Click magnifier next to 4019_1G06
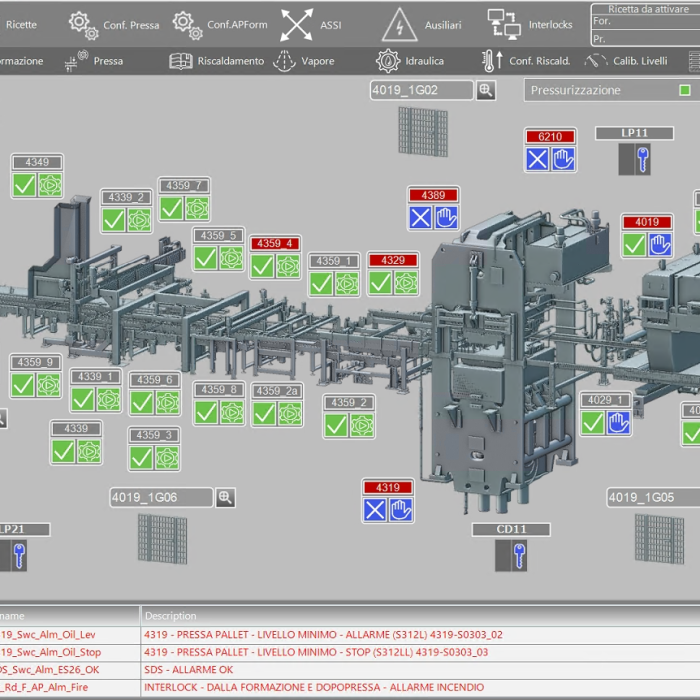 (x=226, y=497)
